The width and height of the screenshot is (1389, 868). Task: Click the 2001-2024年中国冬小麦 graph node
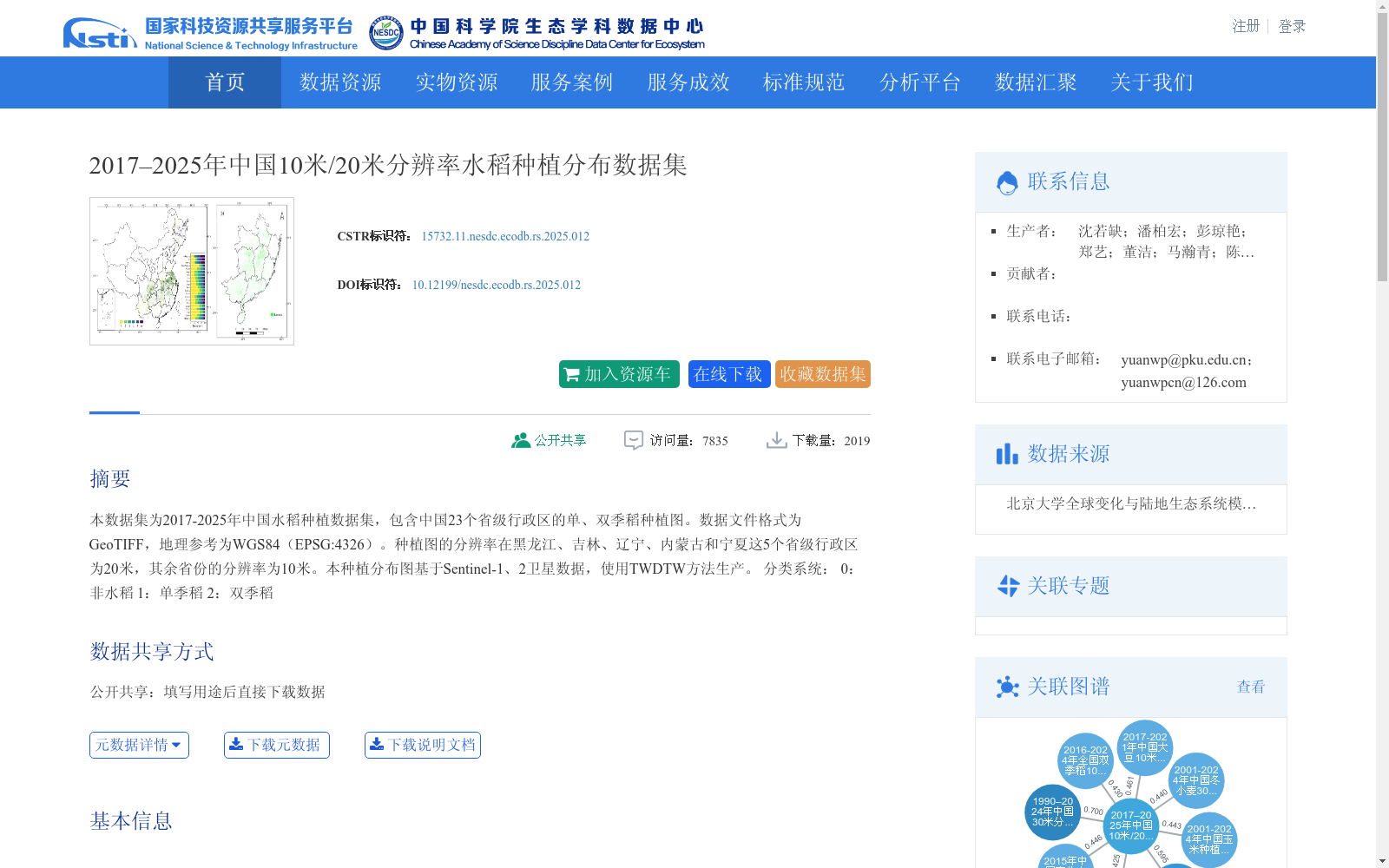1196,780
